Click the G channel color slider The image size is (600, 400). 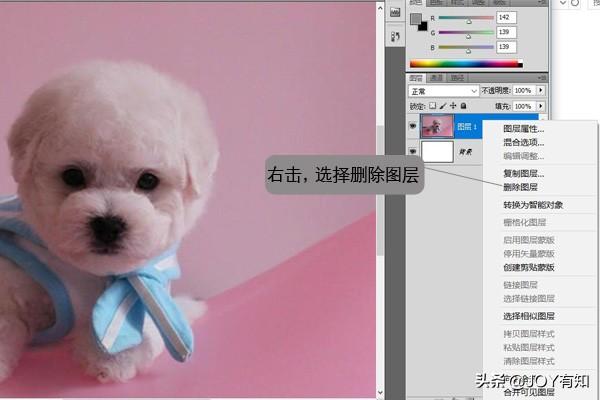tap(466, 33)
